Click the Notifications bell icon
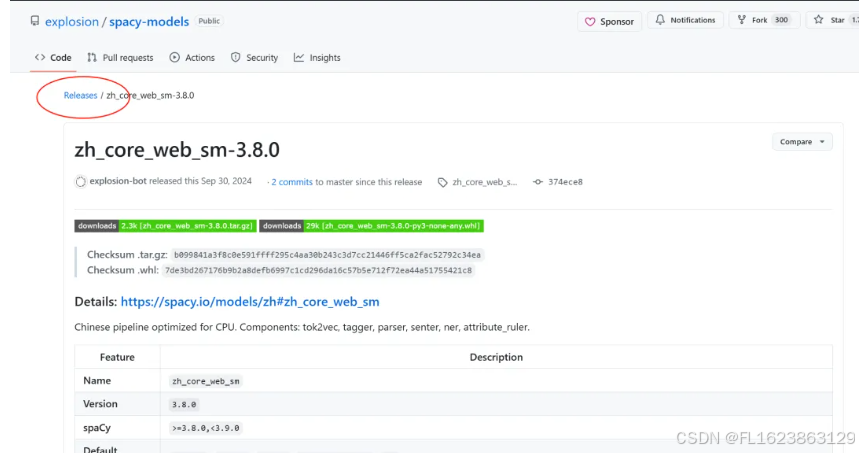The height and width of the screenshot is (453, 859). pyautogui.click(x=660, y=20)
